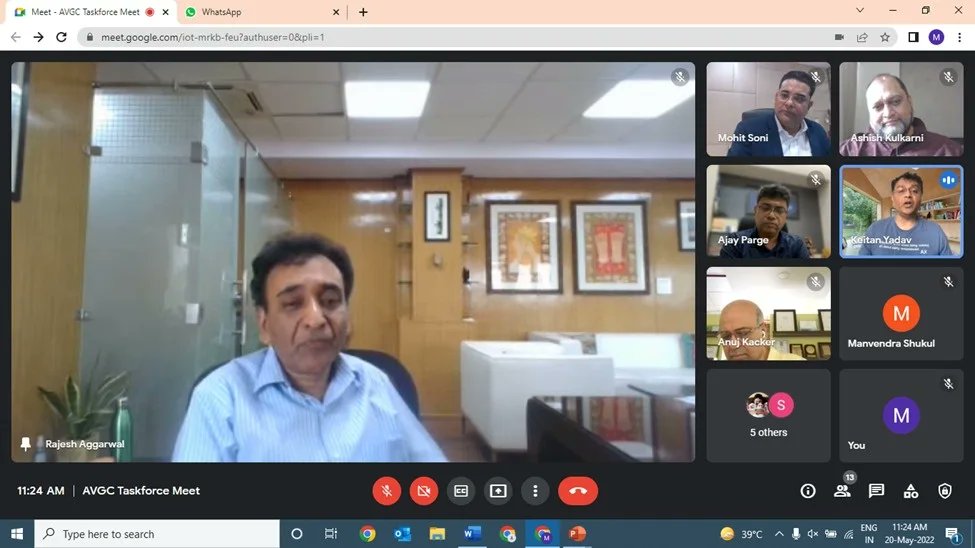The height and width of the screenshot is (548, 975).
Task: Toggle closed captions
Action: [x=461, y=491]
